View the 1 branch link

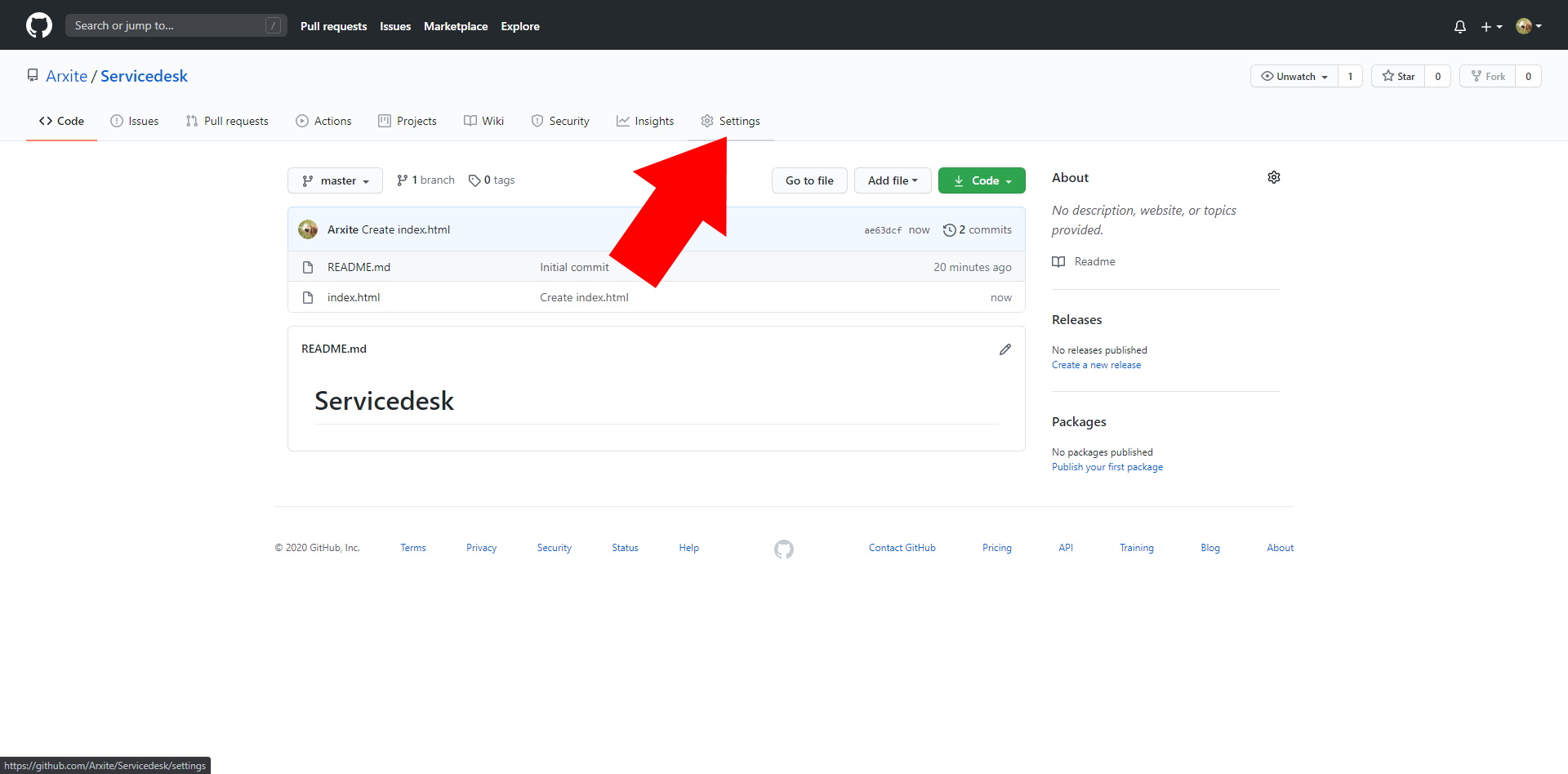pos(425,180)
